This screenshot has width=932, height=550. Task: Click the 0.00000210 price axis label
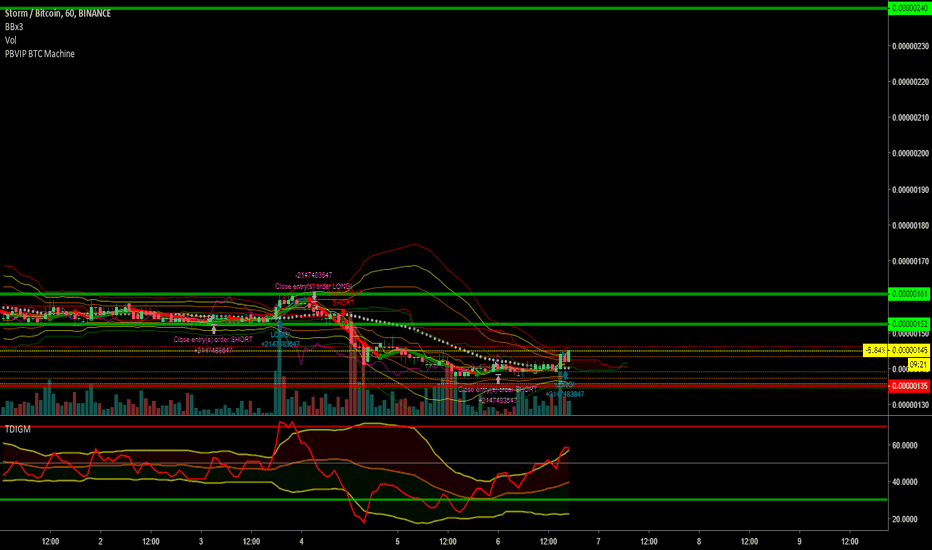(910, 118)
